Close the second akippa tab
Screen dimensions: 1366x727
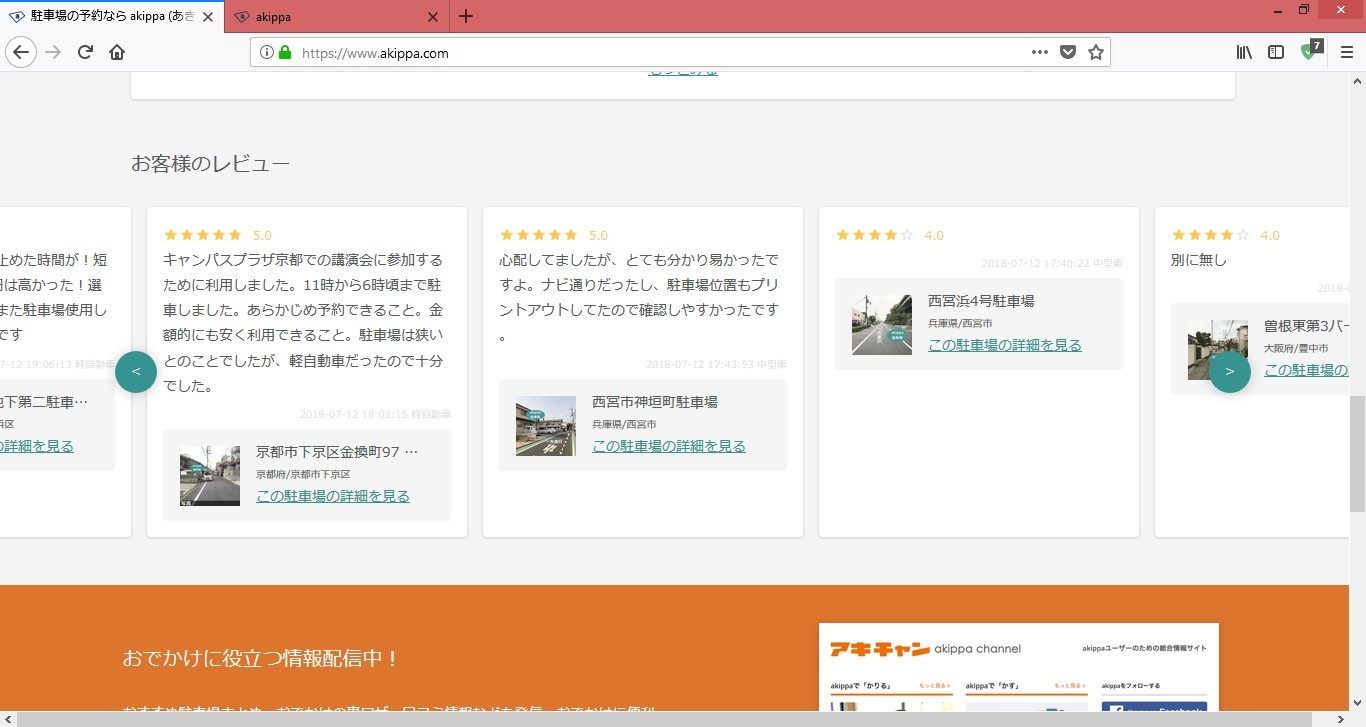click(432, 16)
